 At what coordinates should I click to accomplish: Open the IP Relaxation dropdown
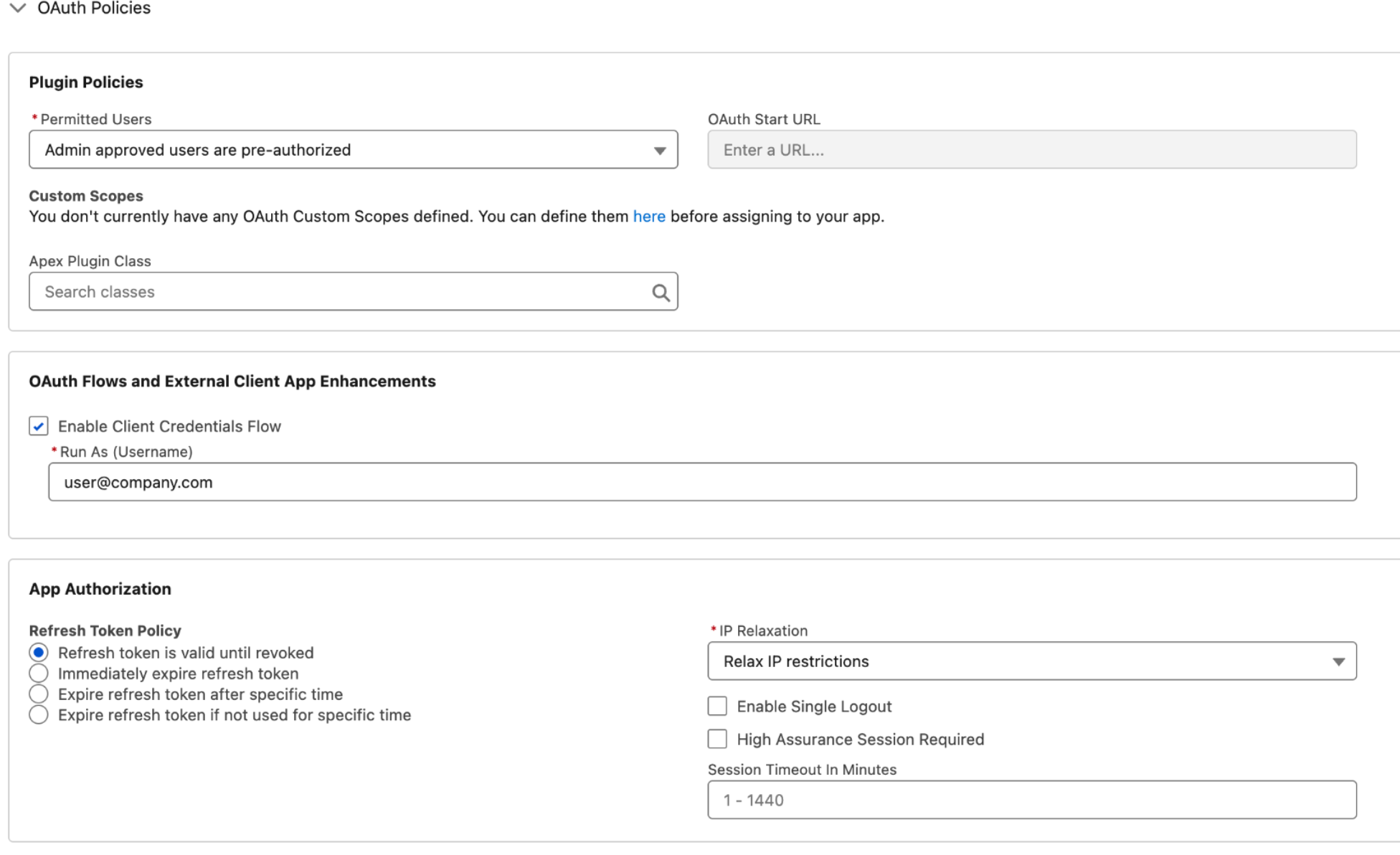(1338, 661)
